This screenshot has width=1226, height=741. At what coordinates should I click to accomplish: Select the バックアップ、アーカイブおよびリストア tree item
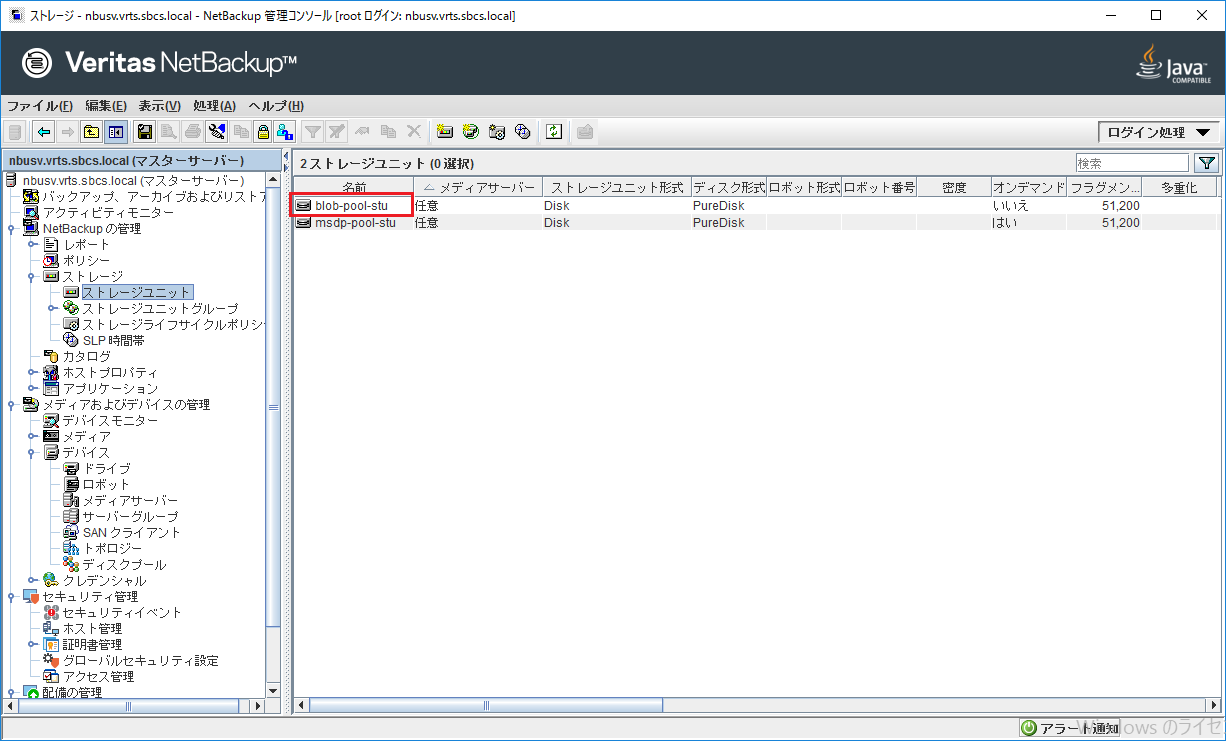click(154, 197)
